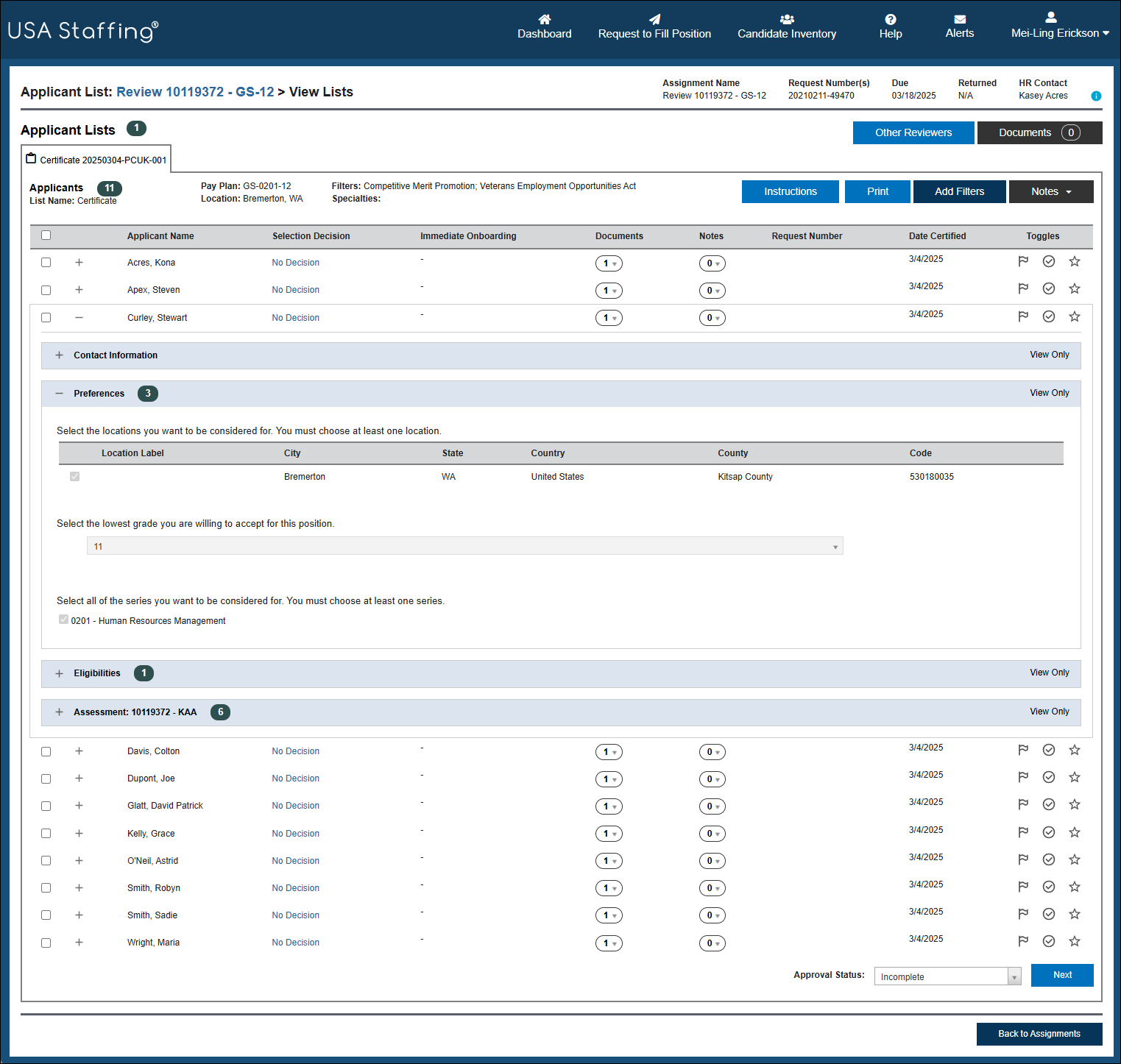Flag applicant Acres, Kona
1121x1064 pixels.
tap(1023, 261)
